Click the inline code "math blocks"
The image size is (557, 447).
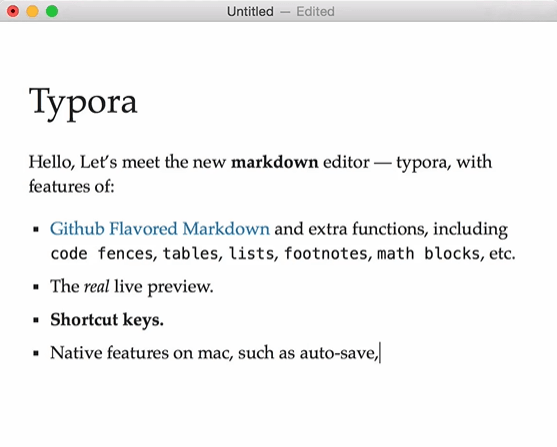[428, 254]
